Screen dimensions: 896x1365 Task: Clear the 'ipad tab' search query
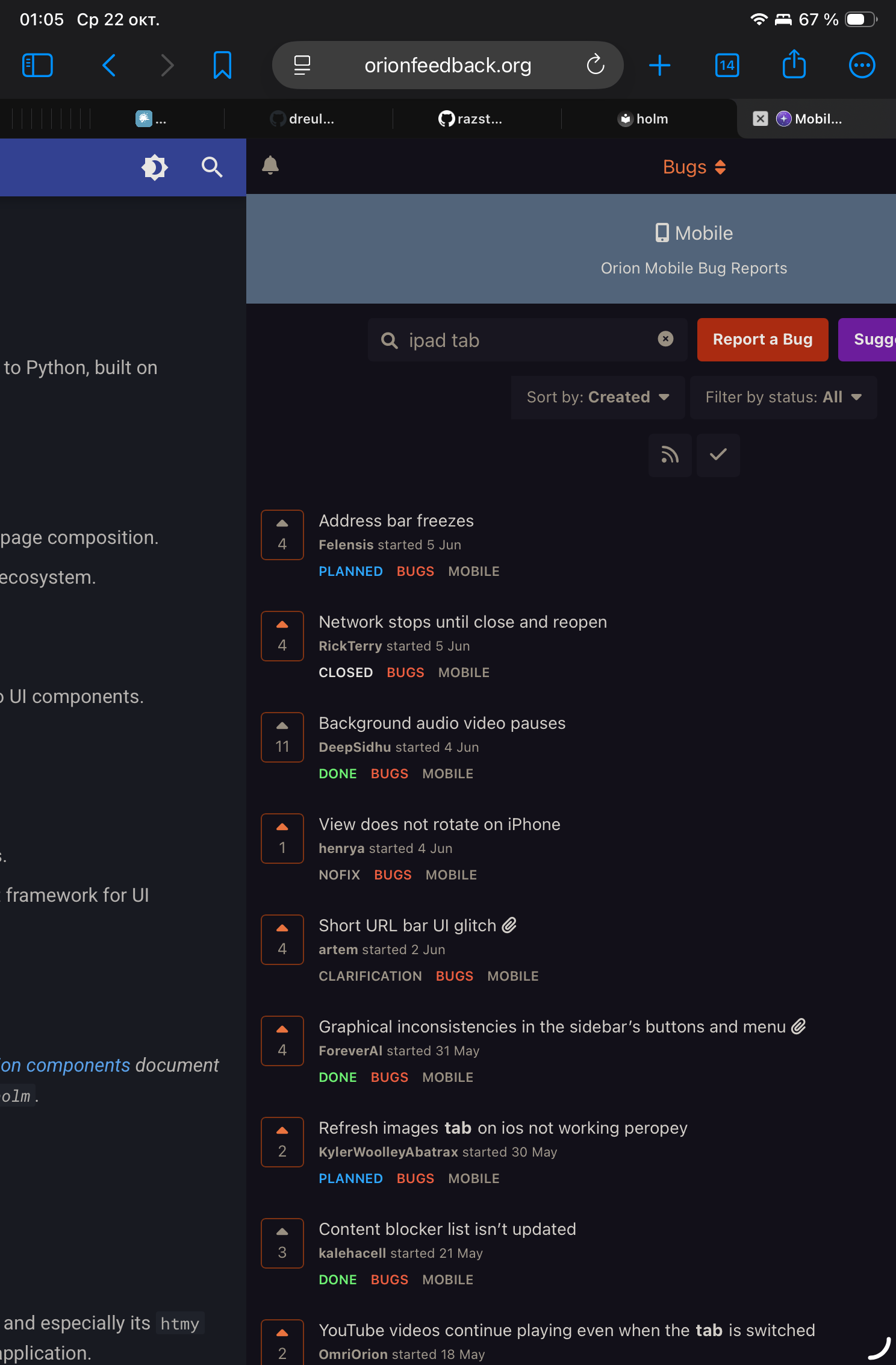[665, 339]
